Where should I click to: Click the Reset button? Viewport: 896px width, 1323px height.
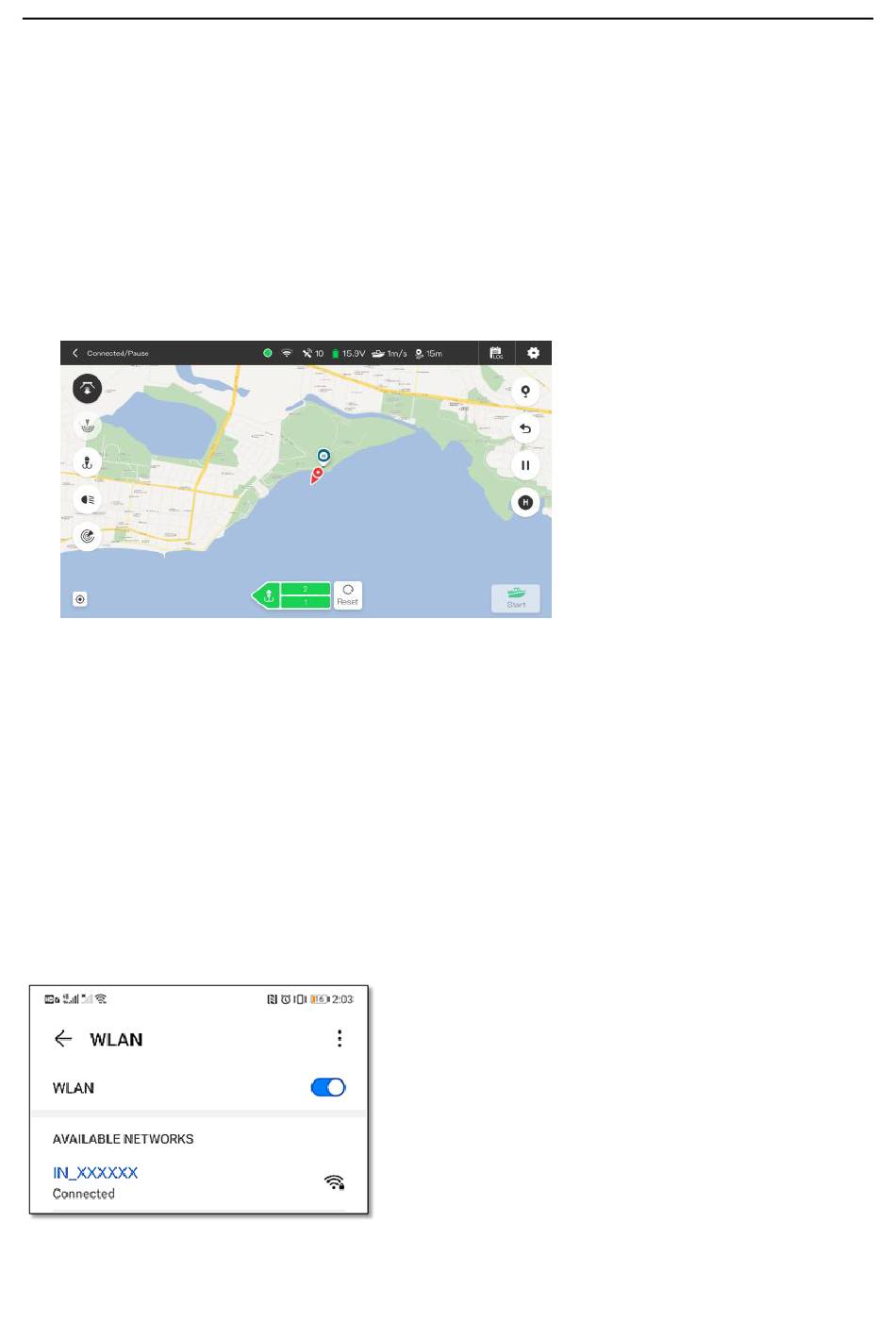pos(348,595)
